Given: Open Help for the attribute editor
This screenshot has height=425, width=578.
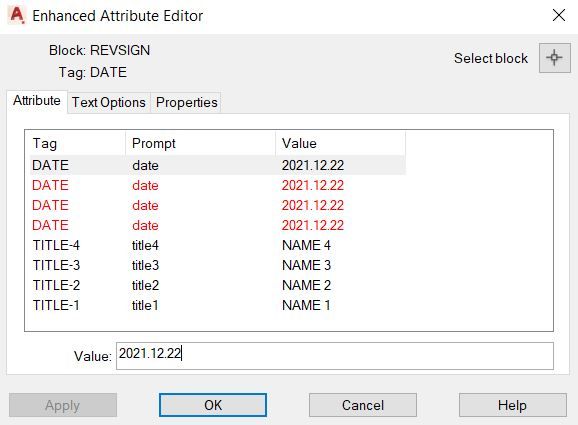Looking at the screenshot, I should [x=512, y=405].
